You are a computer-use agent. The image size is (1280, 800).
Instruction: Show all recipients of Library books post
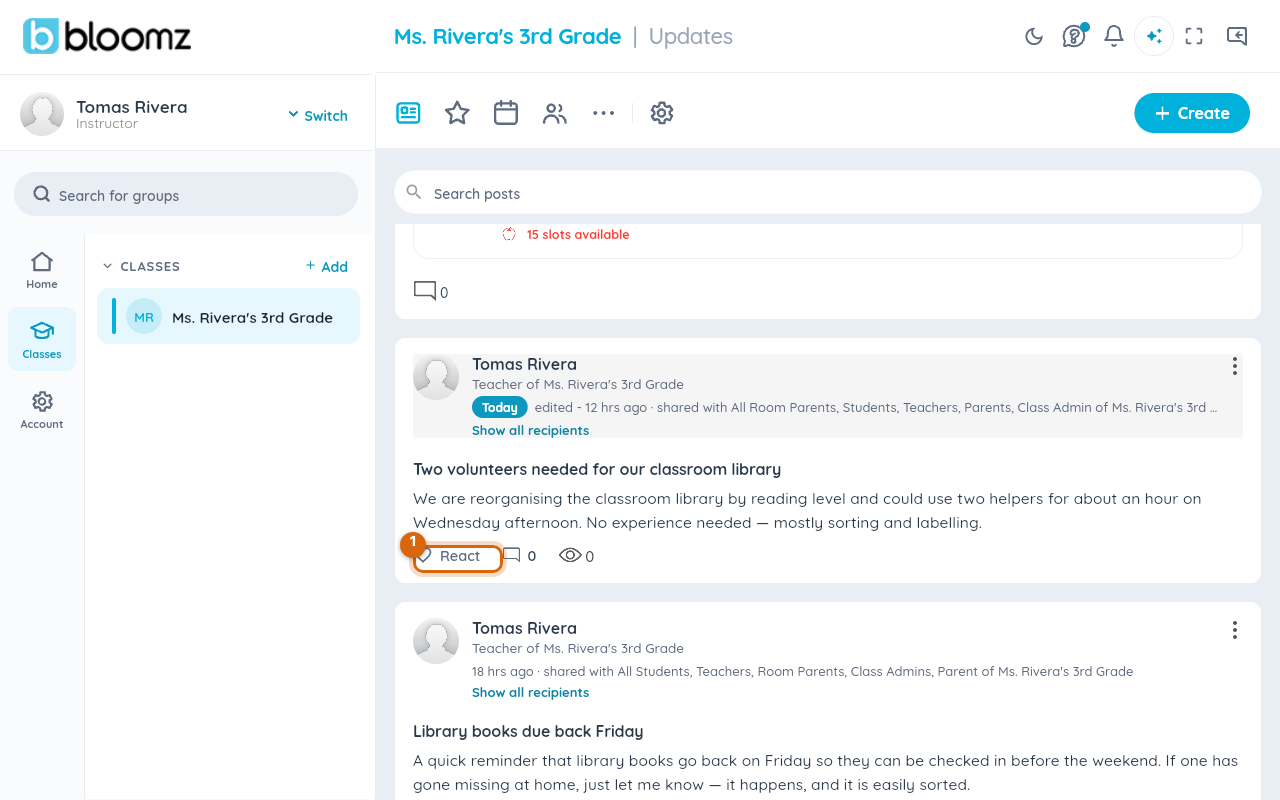pyautogui.click(x=530, y=692)
